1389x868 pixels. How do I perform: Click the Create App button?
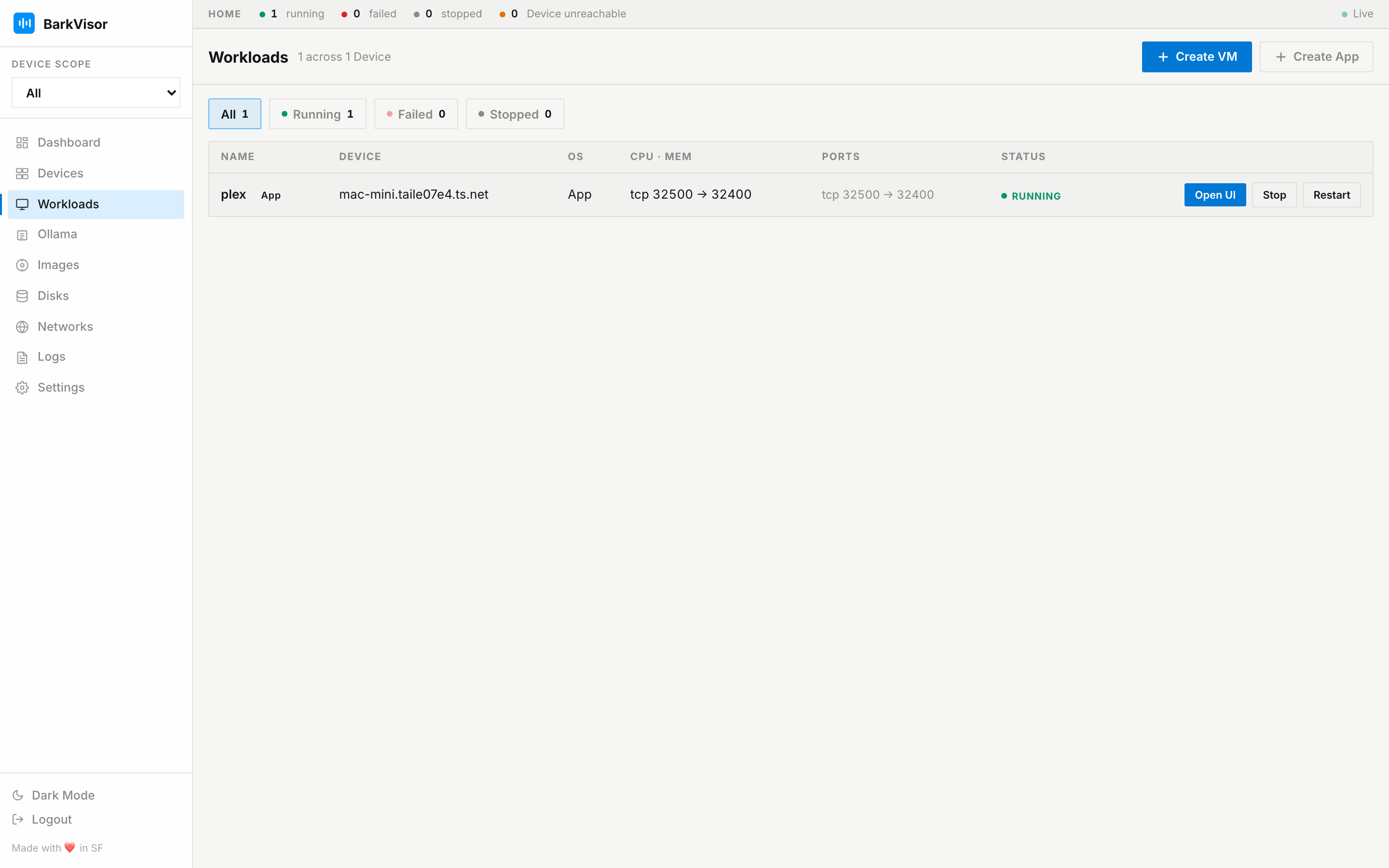(x=1316, y=57)
